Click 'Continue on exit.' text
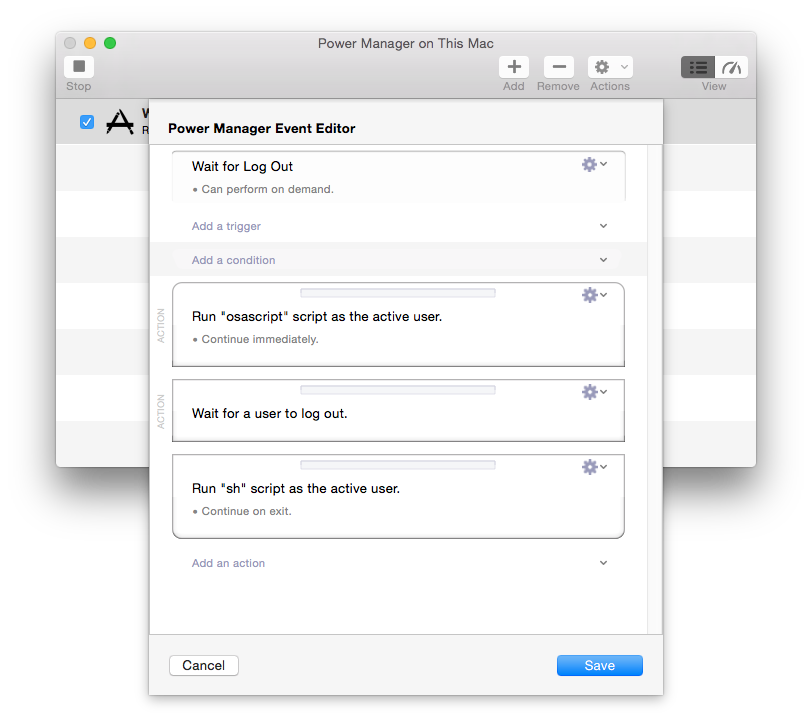Viewport: 812px width, 716px height. (x=246, y=511)
